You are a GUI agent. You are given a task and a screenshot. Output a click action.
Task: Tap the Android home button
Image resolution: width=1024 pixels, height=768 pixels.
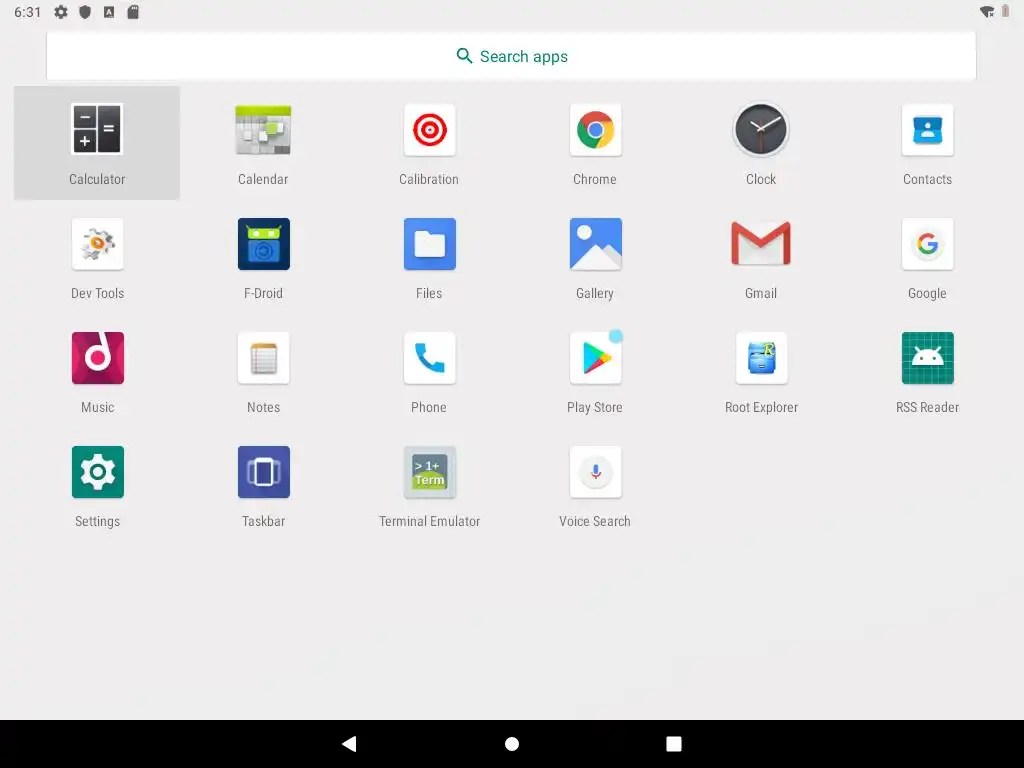point(512,744)
